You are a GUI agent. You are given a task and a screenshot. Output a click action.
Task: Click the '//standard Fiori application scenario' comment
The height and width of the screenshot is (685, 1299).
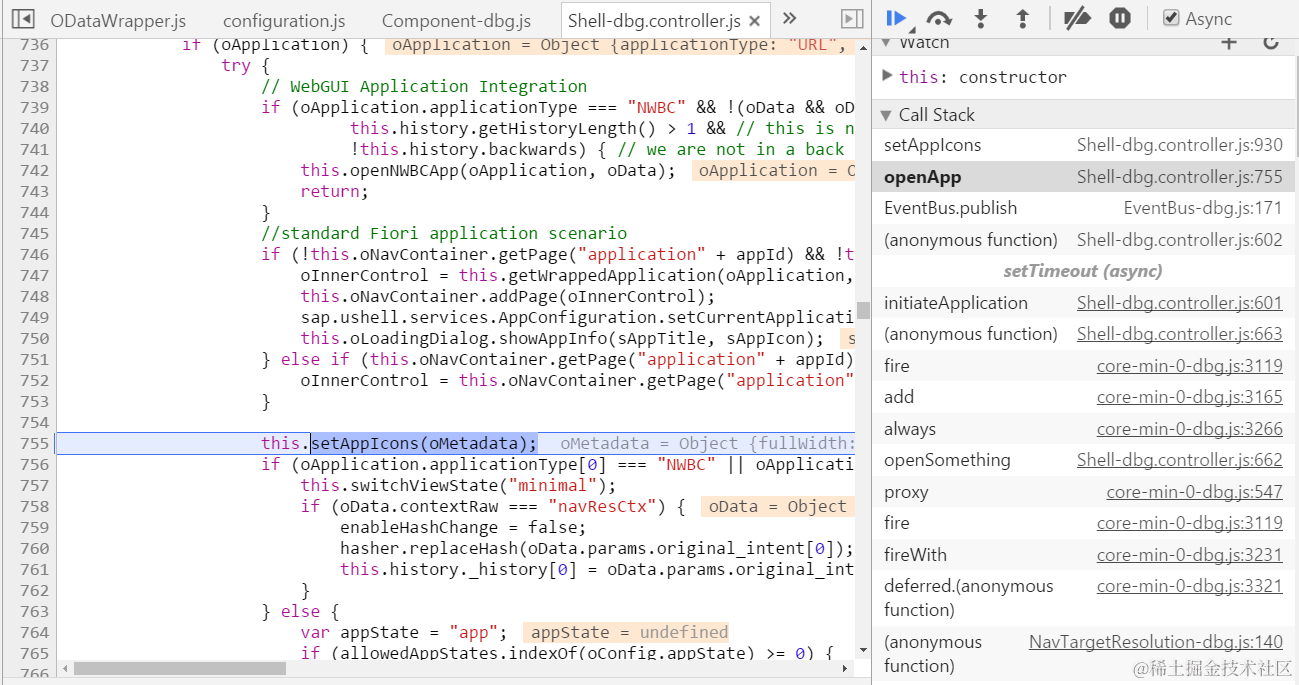coord(444,233)
